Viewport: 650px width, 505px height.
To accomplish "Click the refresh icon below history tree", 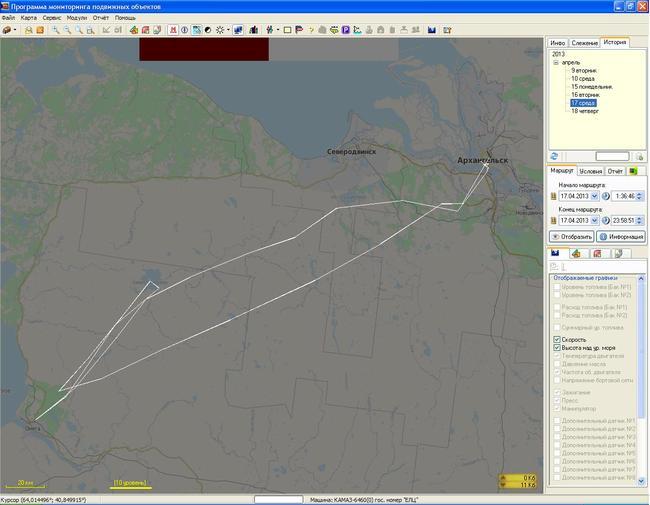I will point(554,156).
